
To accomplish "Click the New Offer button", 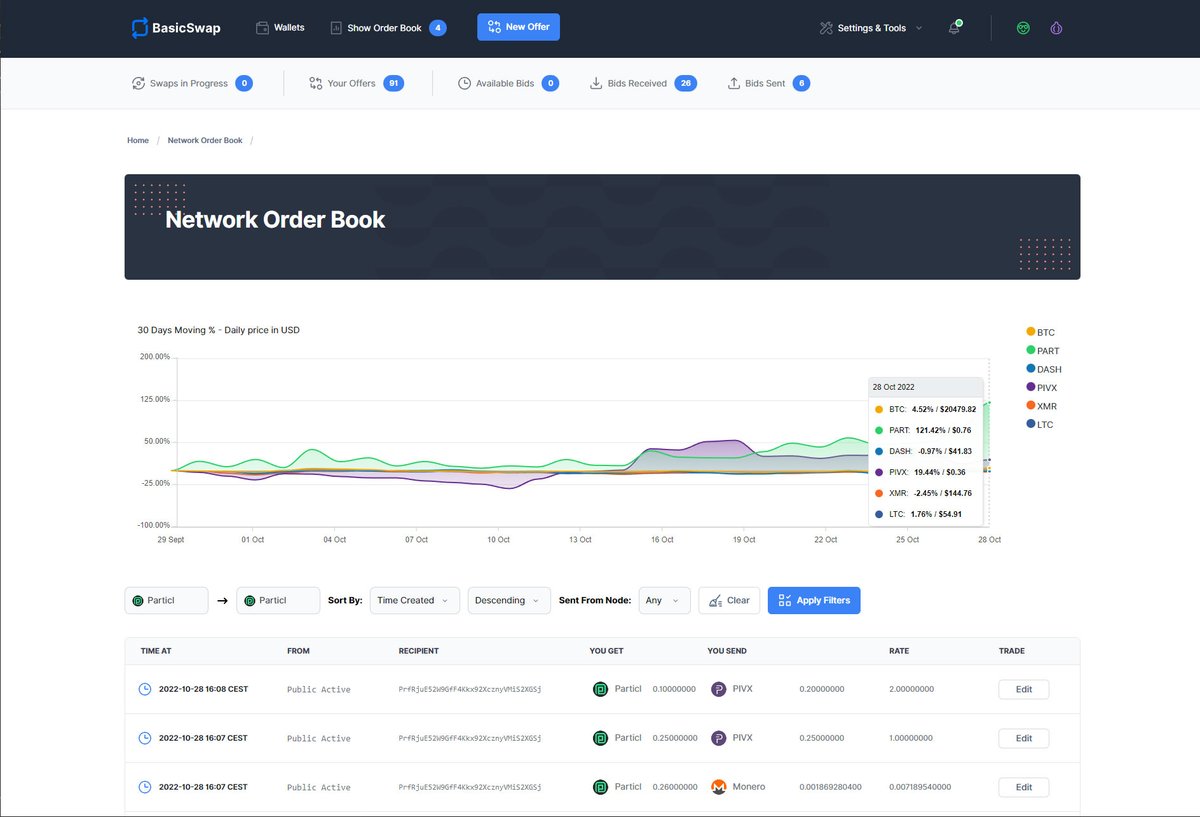I will coord(518,27).
